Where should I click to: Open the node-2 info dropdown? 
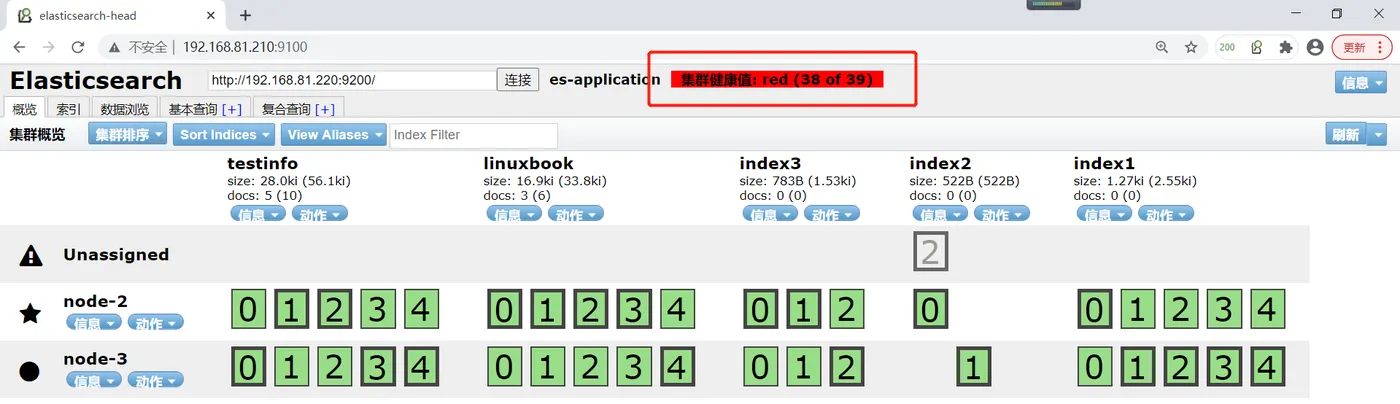[94, 322]
